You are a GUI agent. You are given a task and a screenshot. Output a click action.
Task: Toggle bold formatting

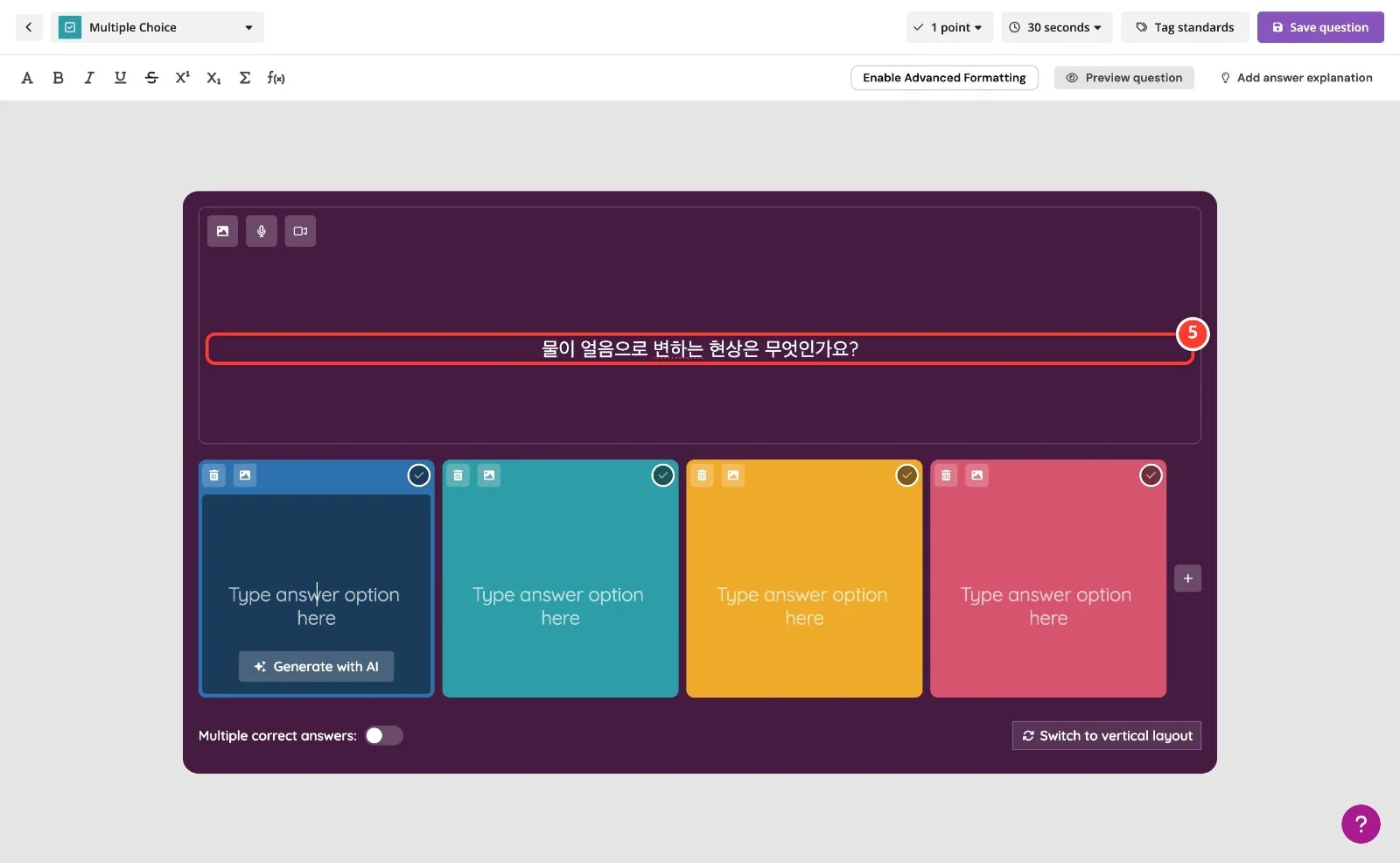(x=58, y=78)
